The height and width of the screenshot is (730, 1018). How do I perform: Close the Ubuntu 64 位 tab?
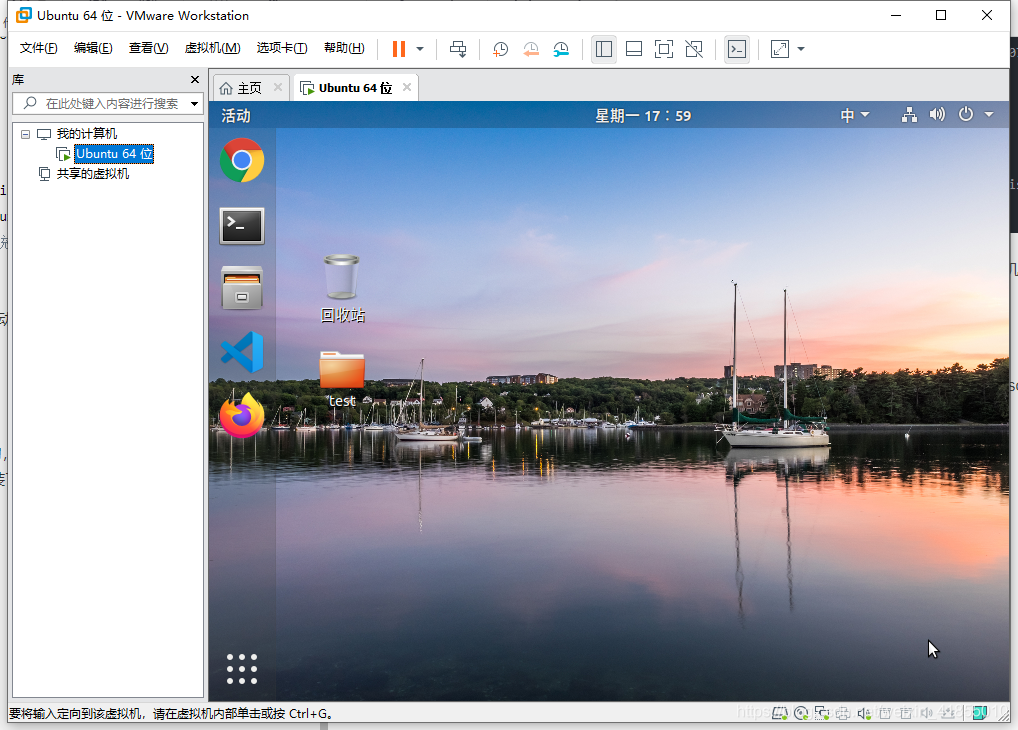point(407,87)
